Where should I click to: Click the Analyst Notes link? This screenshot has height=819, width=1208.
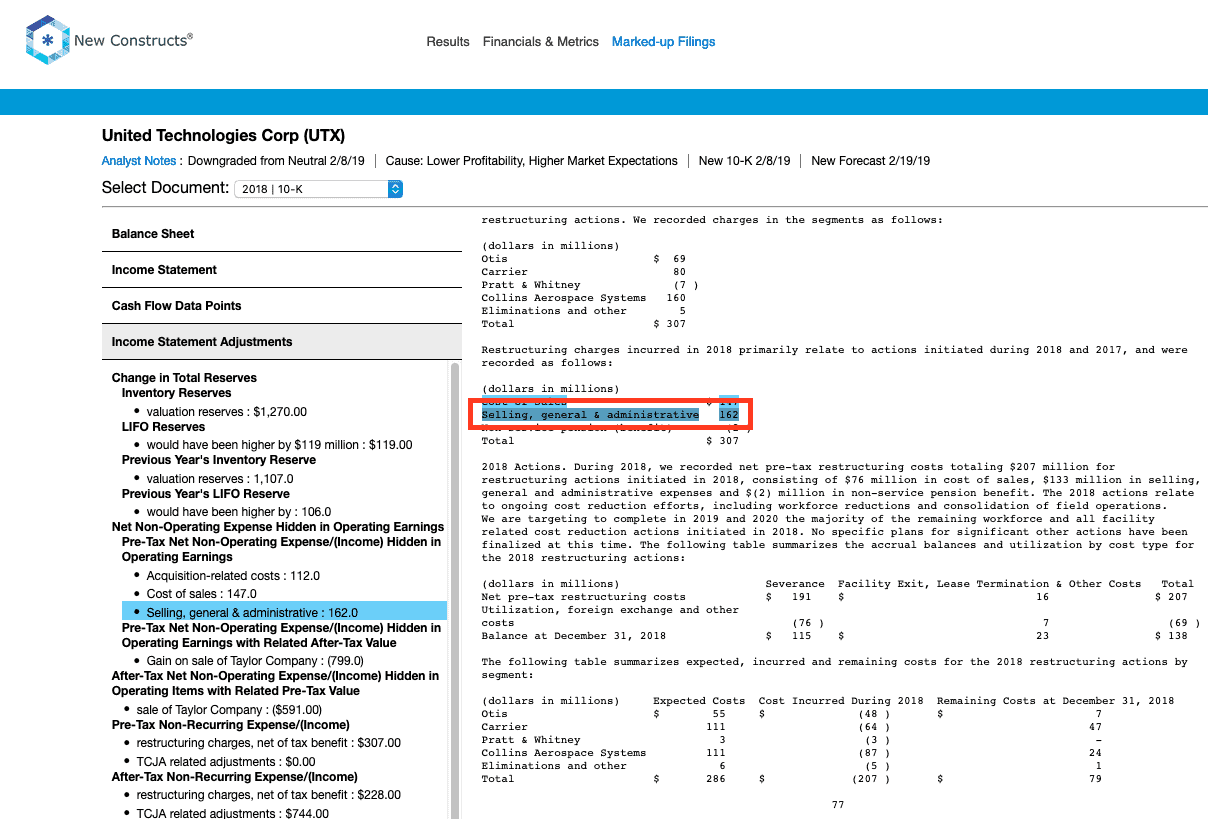pos(139,161)
